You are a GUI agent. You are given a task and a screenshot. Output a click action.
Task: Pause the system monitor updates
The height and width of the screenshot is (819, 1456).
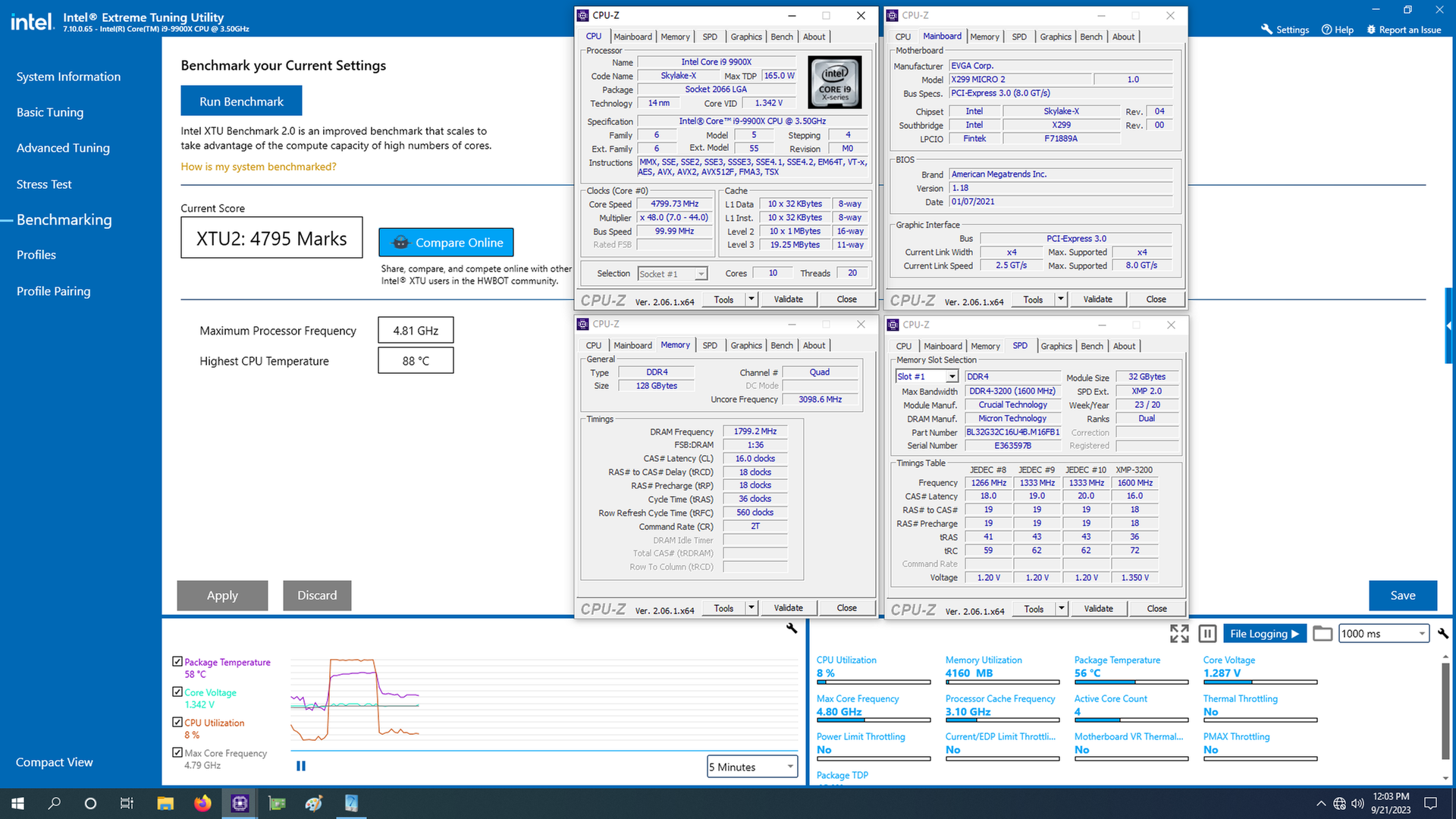[1208, 633]
